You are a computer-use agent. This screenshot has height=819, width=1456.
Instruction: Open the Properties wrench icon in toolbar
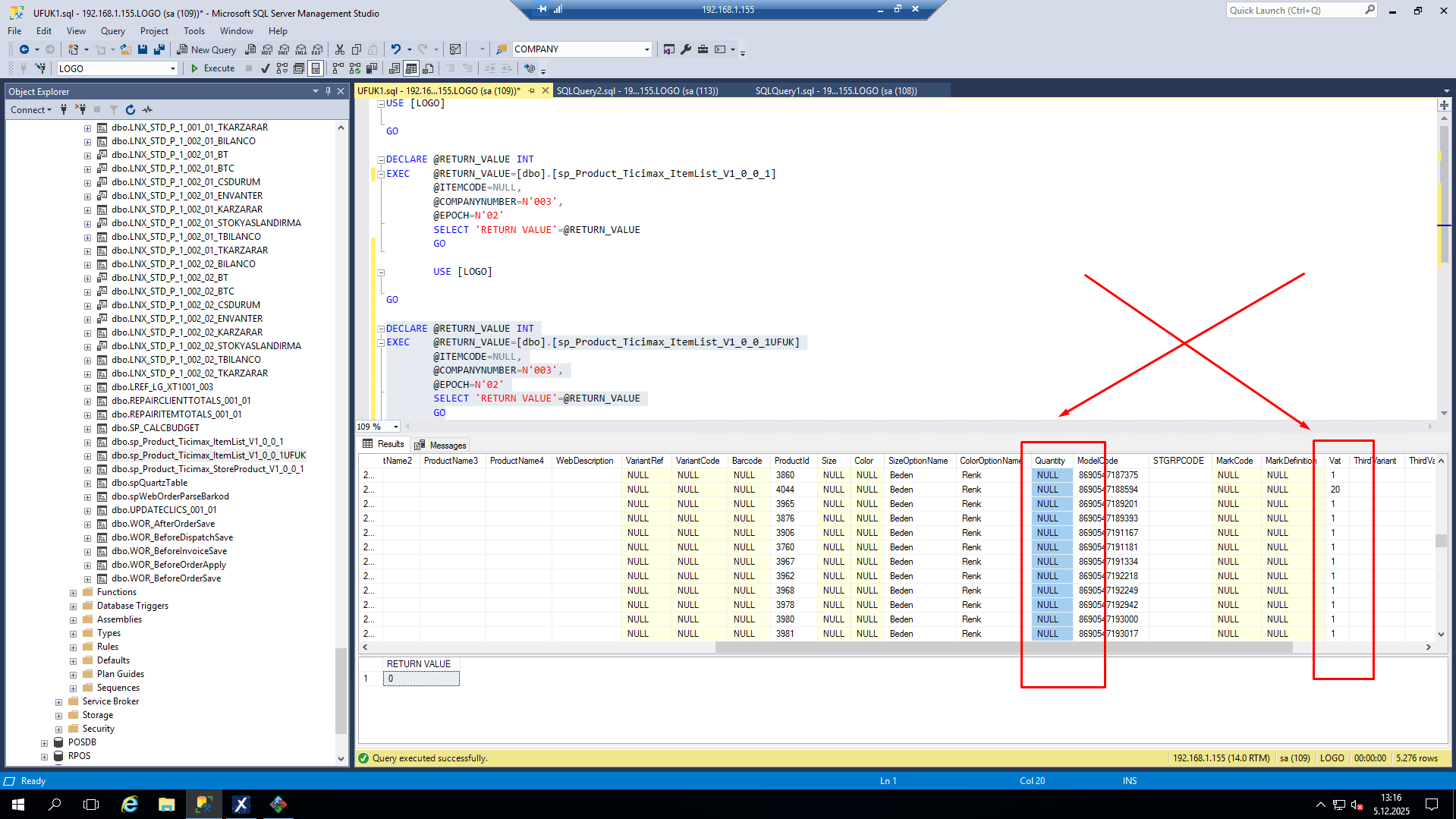coord(686,49)
